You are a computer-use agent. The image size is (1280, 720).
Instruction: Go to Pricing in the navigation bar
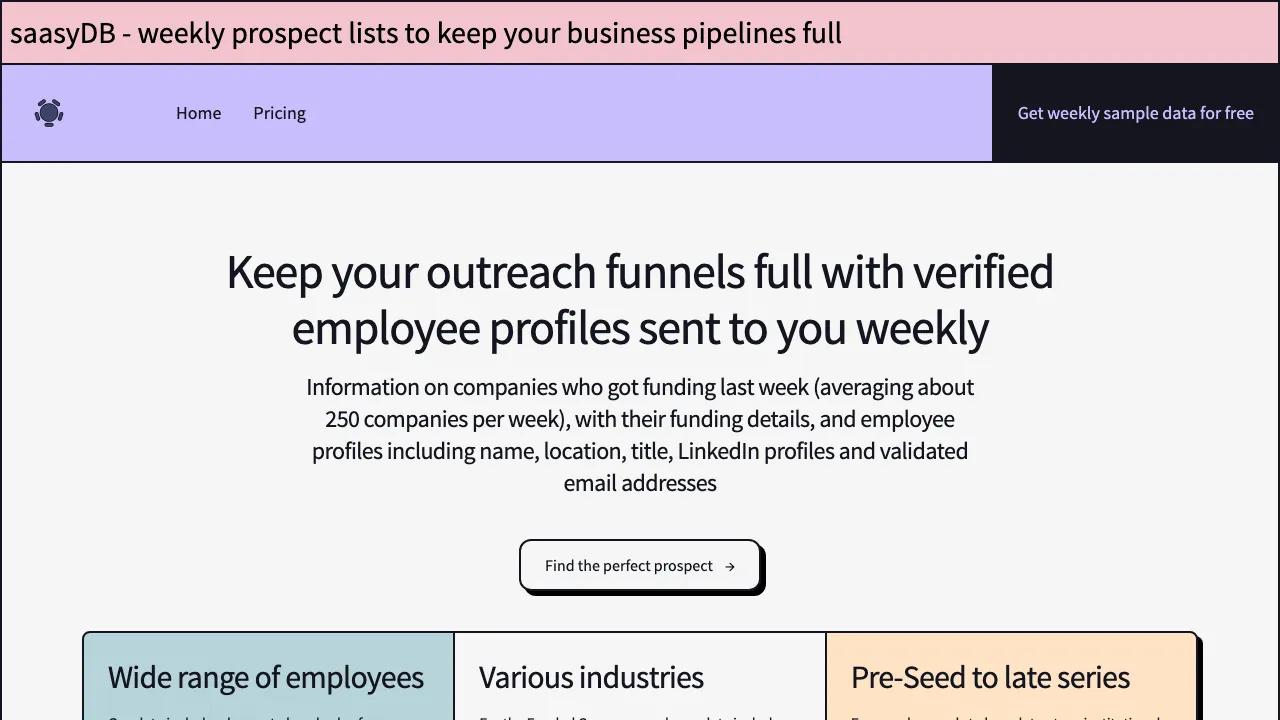tap(279, 113)
